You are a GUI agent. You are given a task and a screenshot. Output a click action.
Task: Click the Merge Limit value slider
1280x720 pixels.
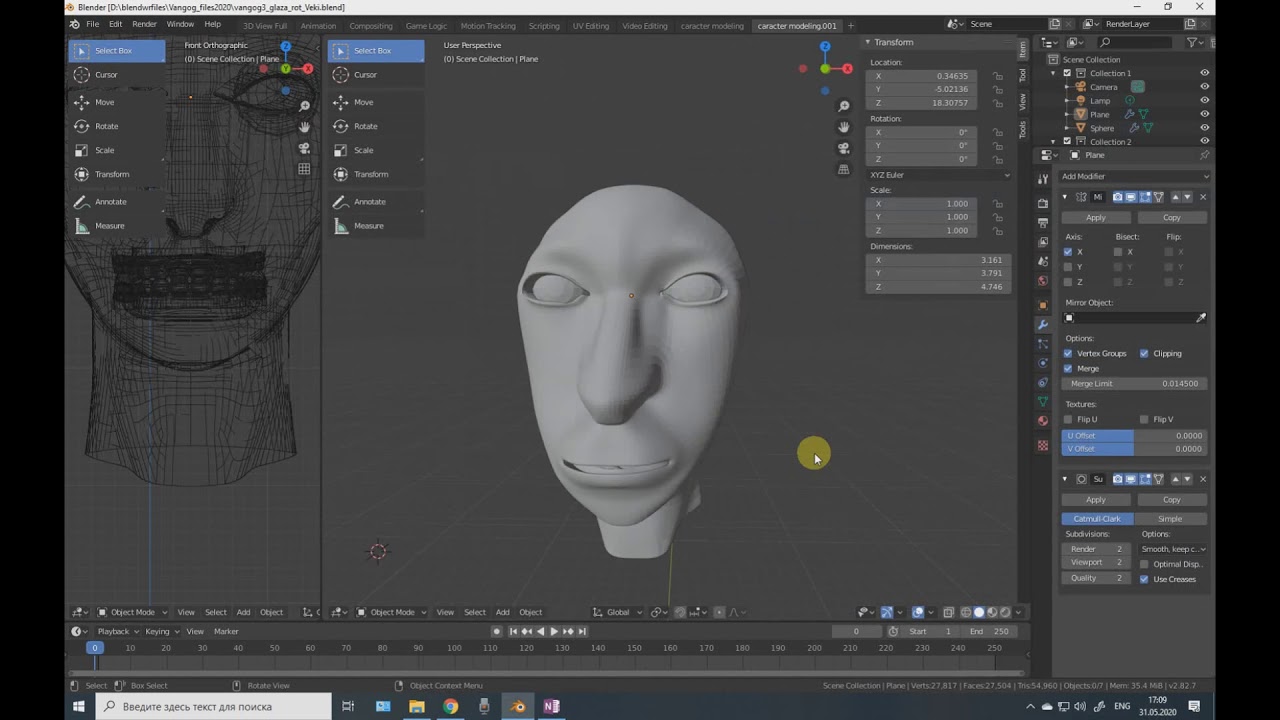click(1134, 384)
